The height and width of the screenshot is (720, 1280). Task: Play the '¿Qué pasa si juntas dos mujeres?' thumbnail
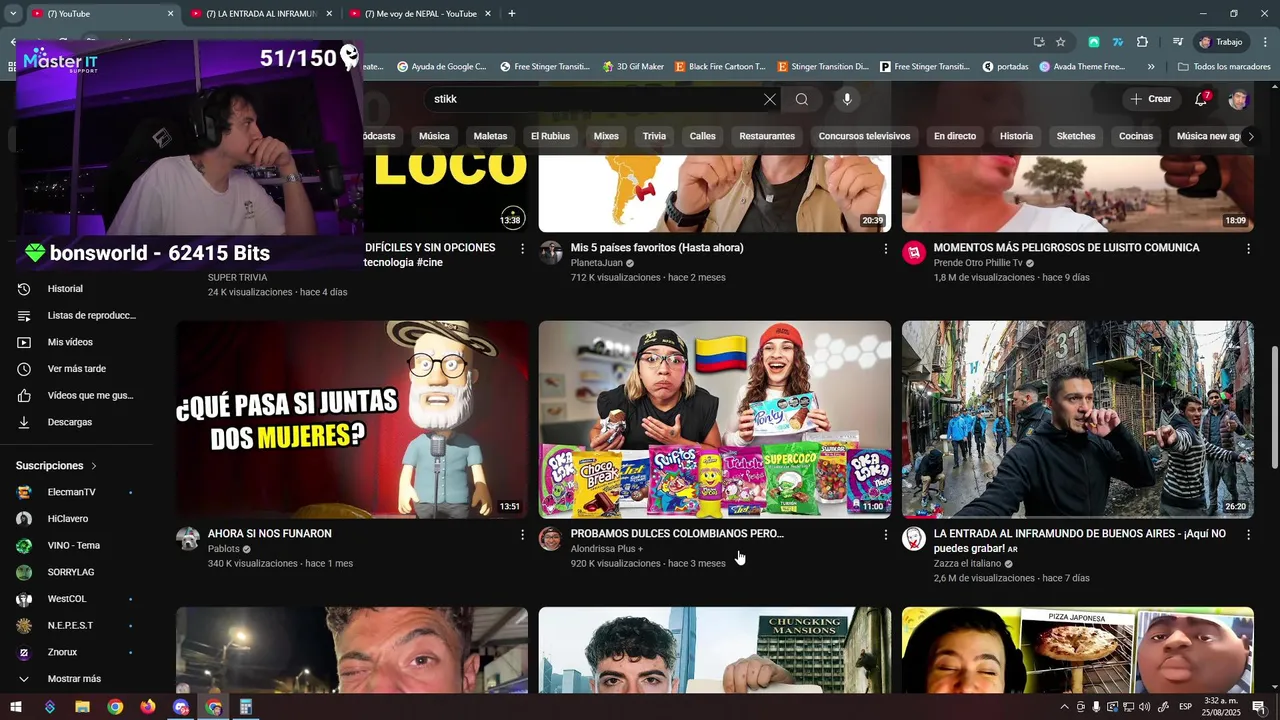pos(352,419)
